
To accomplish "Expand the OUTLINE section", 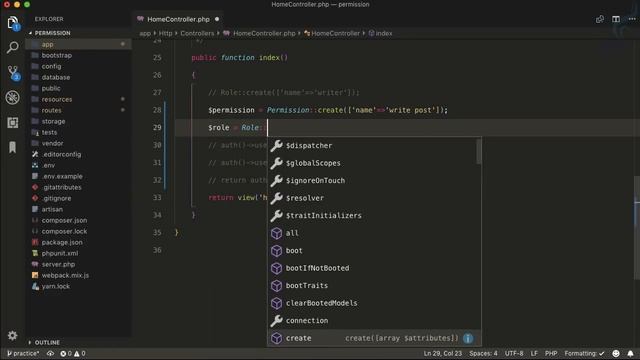I will pos(47,342).
